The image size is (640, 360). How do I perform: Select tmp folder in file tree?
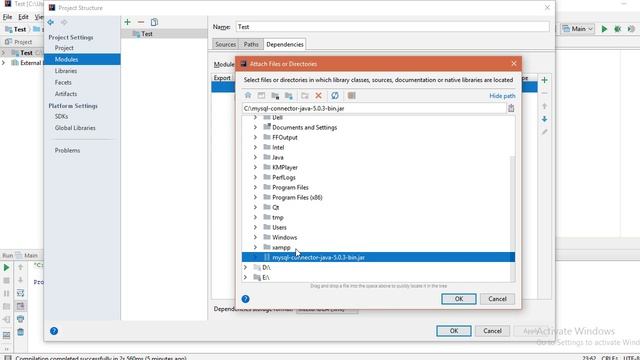coord(278,218)
